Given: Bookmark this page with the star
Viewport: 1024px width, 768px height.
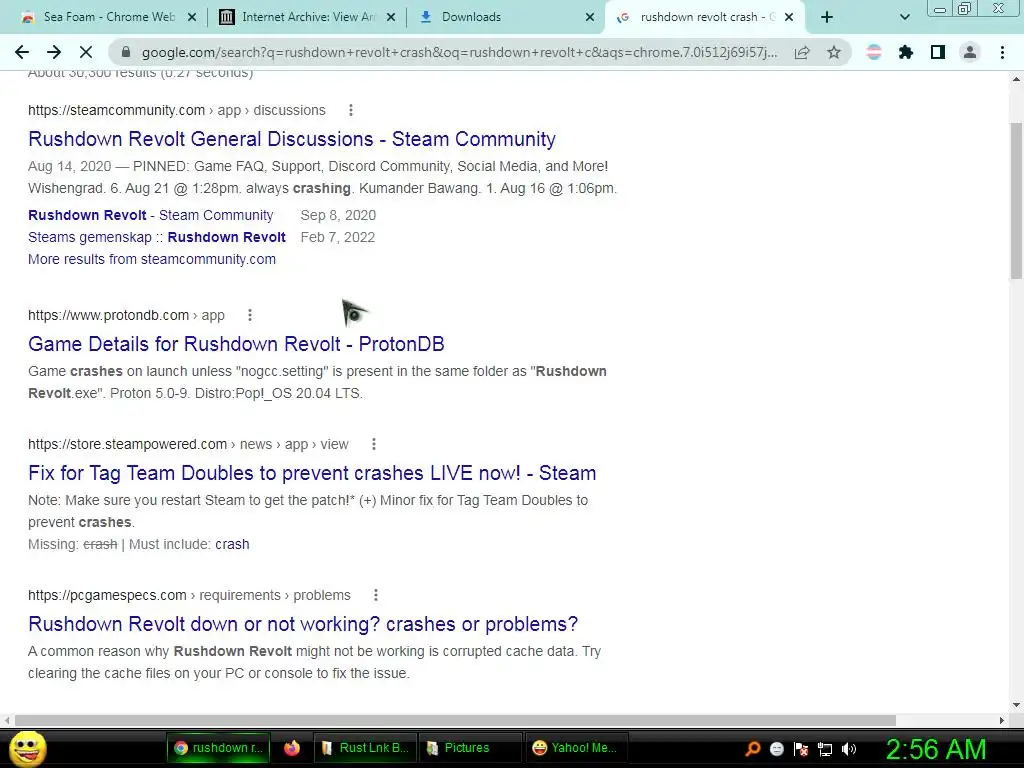Looking at the screenshot, I should (x=834, y=52).
